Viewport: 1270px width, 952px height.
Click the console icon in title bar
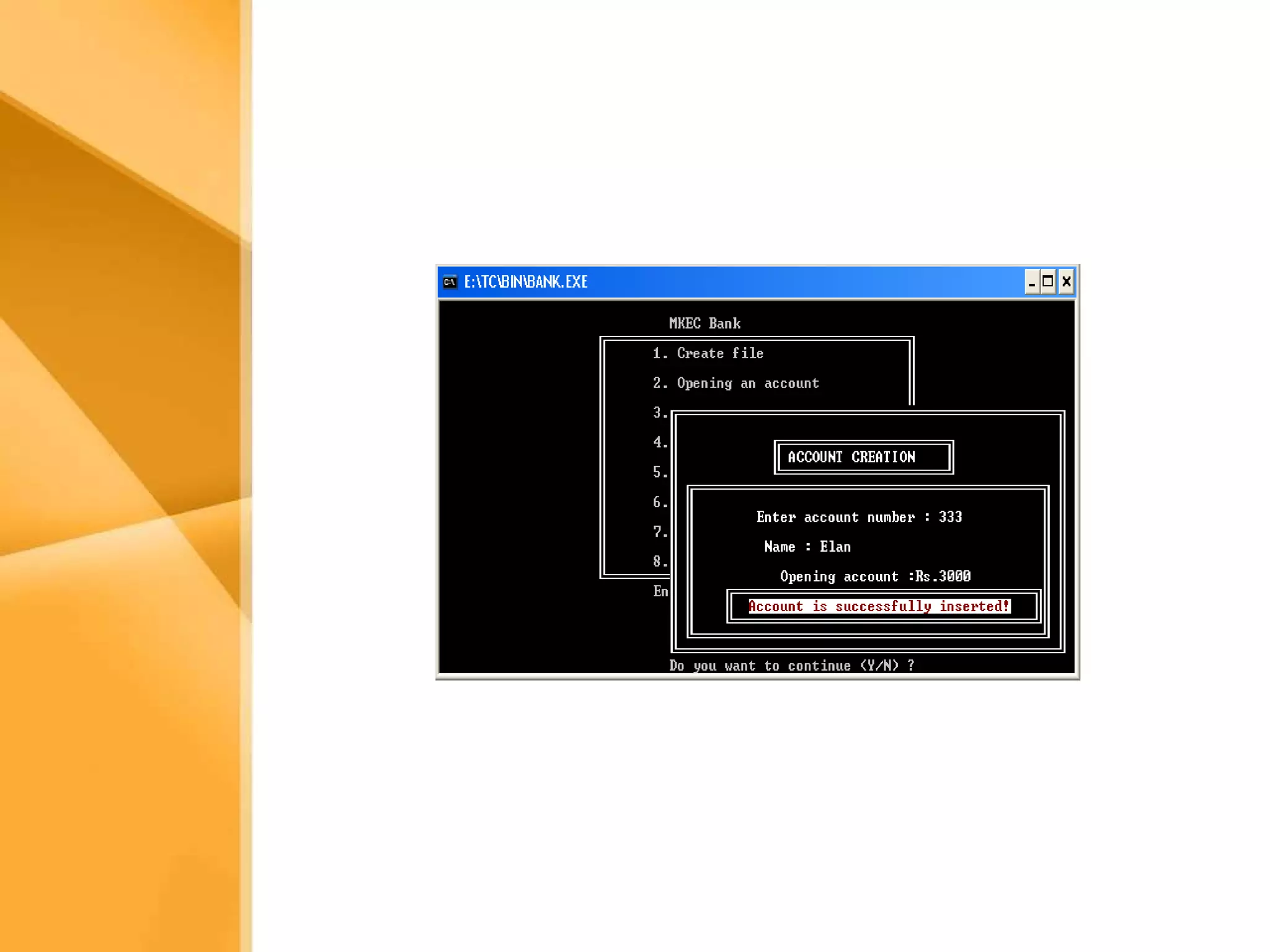450,282
